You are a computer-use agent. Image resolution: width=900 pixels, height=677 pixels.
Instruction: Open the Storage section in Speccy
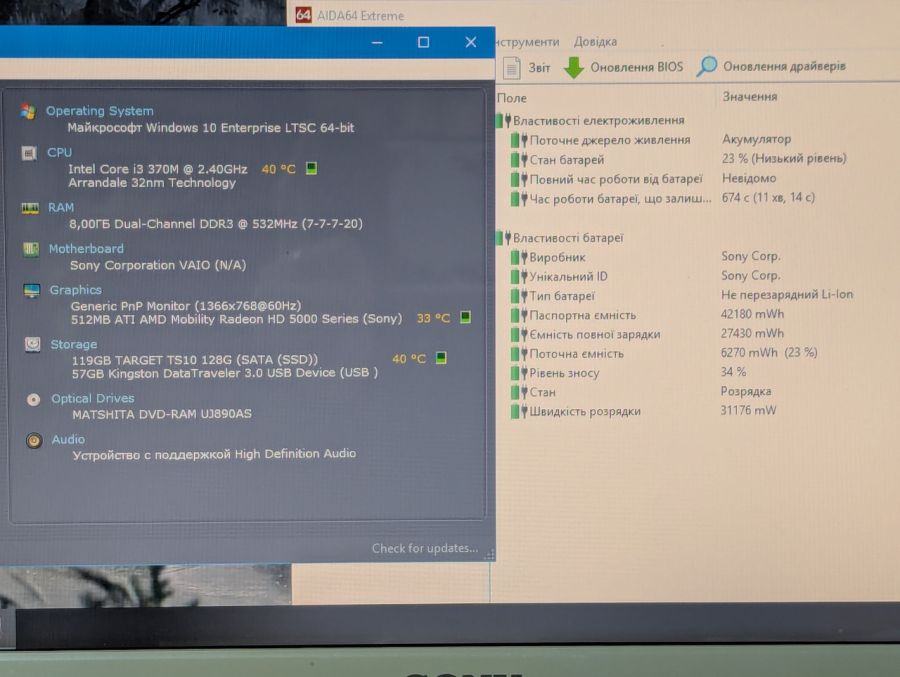coord(73,345)
